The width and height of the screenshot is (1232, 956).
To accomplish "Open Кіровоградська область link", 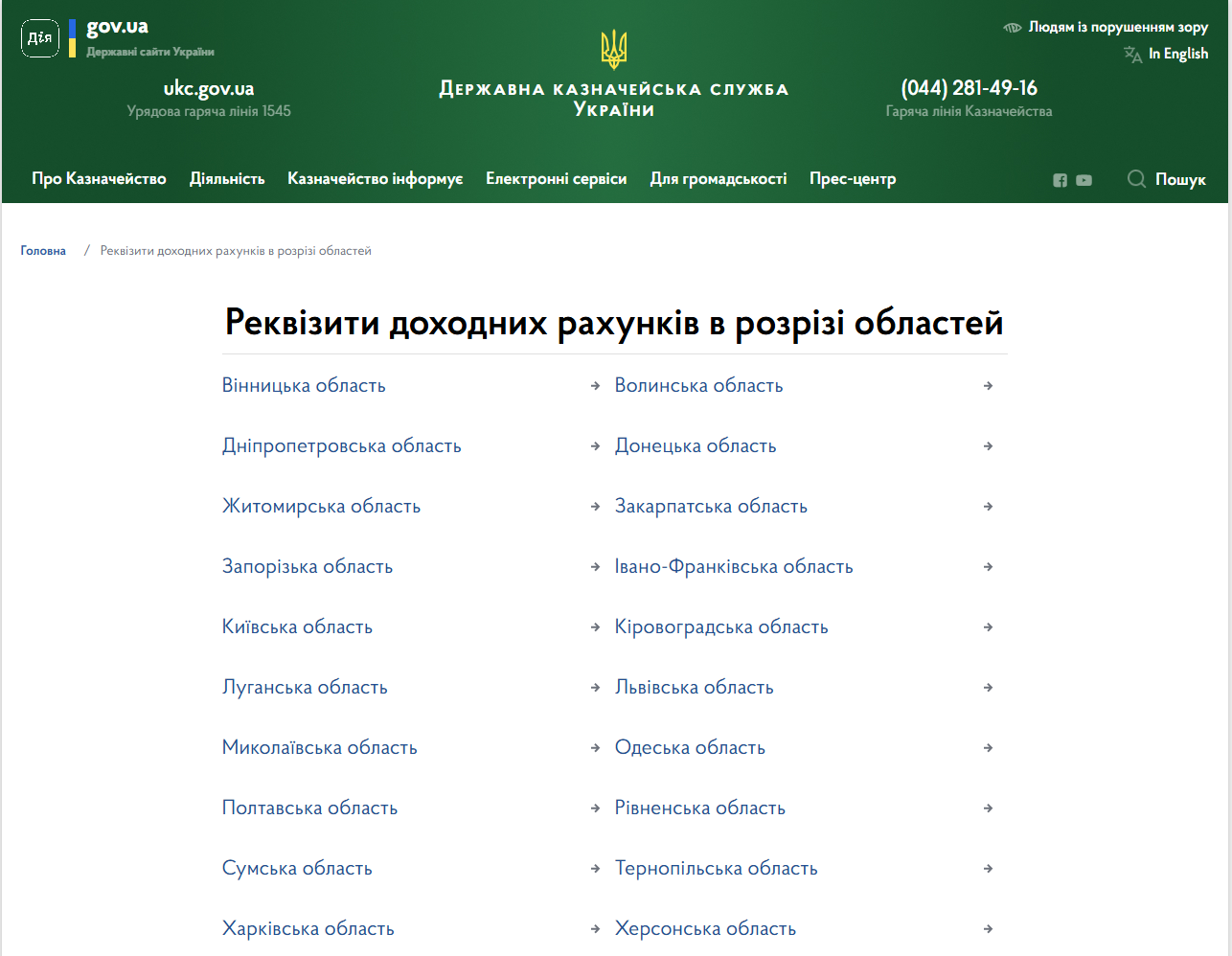I will click(721, 626).
